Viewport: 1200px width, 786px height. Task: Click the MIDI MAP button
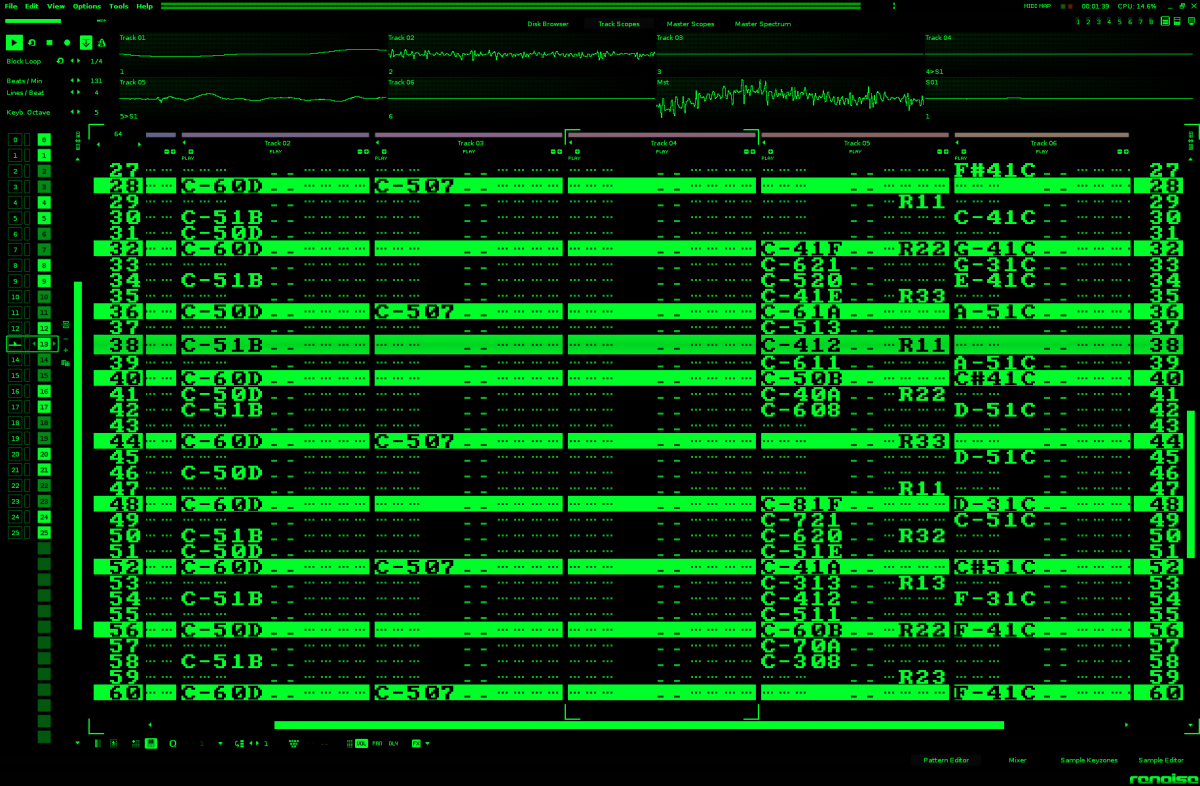click(1037, 6)
